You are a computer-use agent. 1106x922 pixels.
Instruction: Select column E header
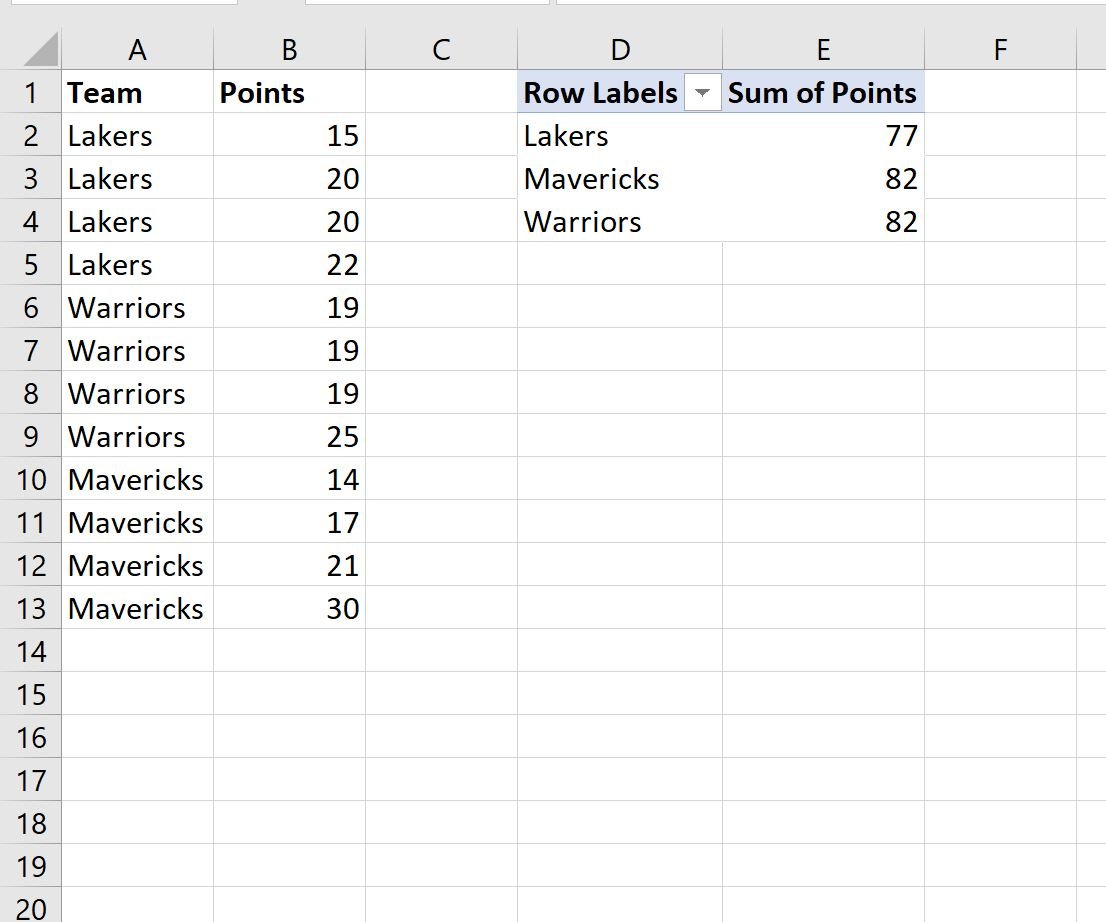pos(823,49)
